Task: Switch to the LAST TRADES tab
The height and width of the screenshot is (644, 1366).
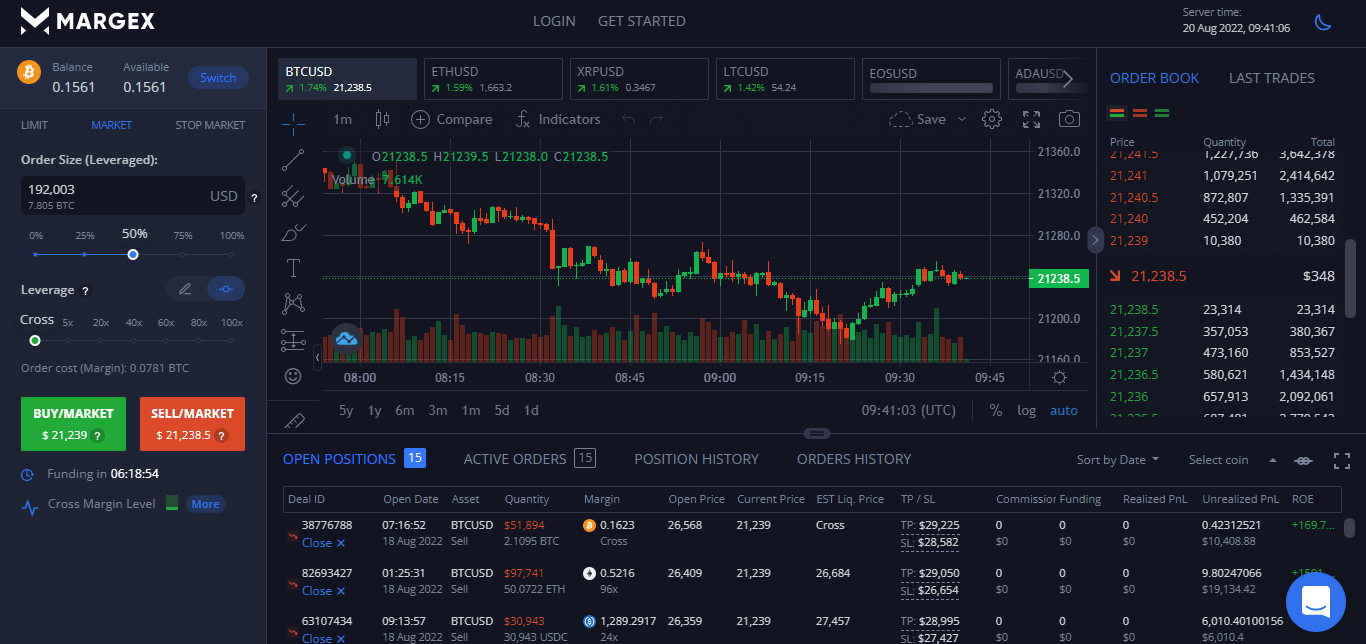Action: 1271,78
